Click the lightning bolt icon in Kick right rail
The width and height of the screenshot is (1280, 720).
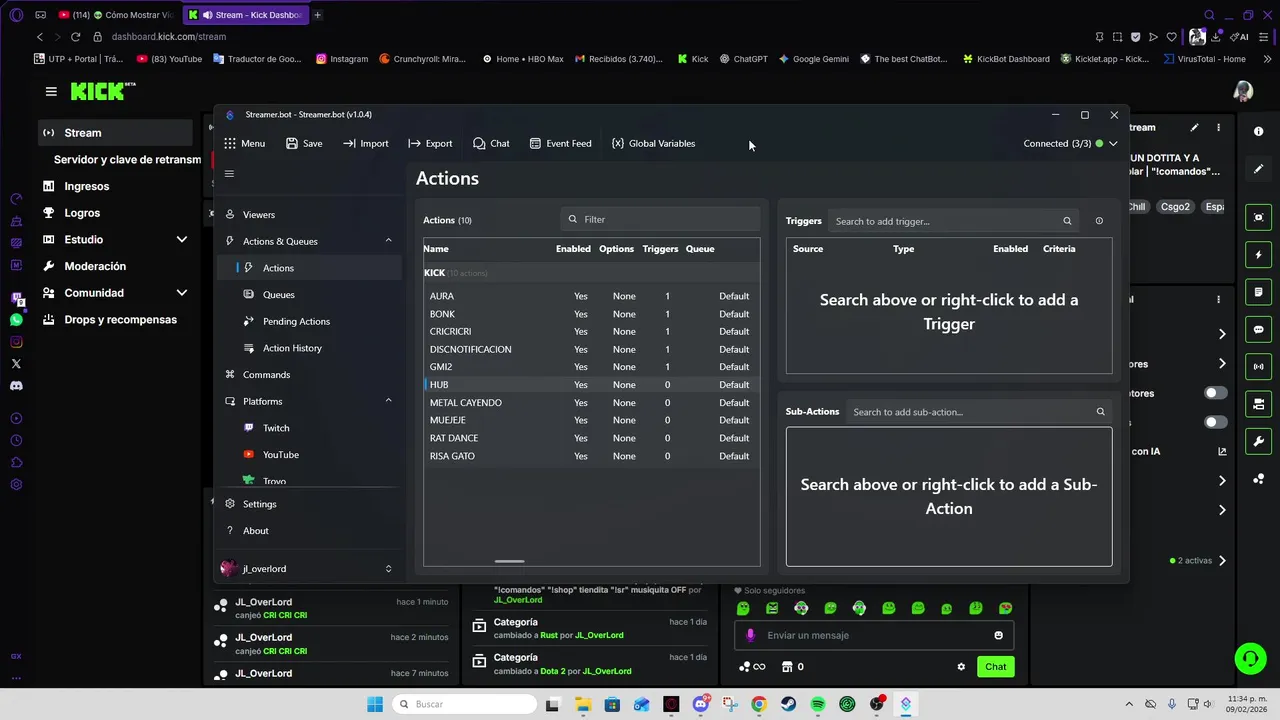click(x=1258, y=255)
